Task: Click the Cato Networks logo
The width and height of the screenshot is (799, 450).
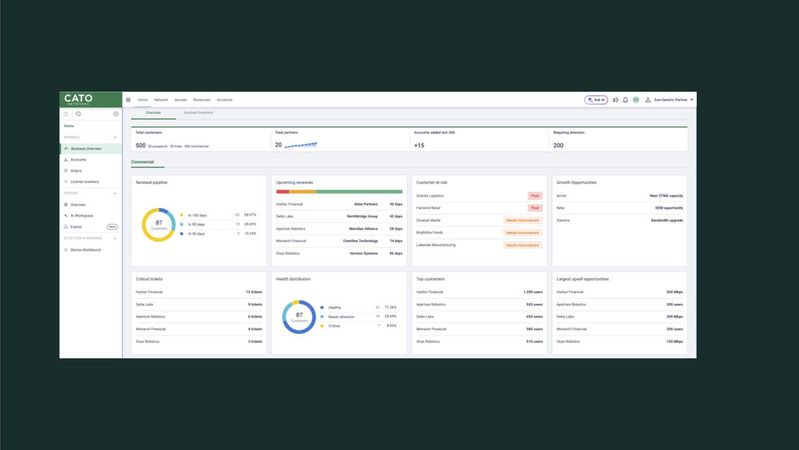Action: pyautogui.click(x=78, y=99)
